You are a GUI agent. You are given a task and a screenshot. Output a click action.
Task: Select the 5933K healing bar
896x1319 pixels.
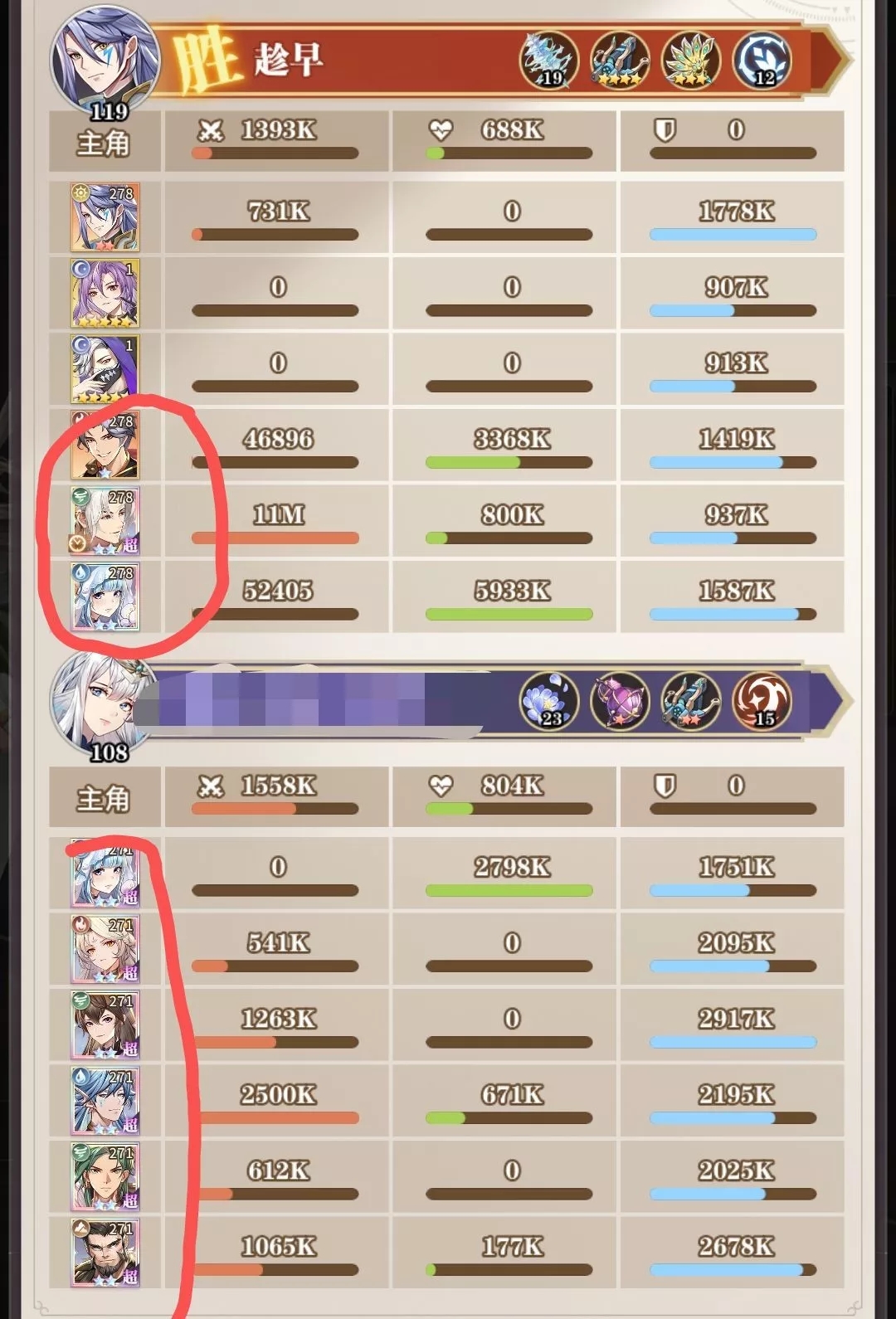pos(509,615)
